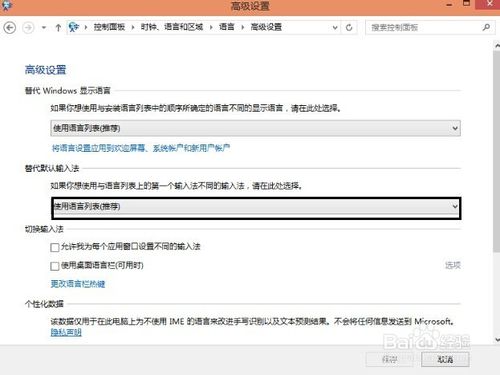Click the vertical scrollbar thumb
500x375 pixels.
click(497, 152)
